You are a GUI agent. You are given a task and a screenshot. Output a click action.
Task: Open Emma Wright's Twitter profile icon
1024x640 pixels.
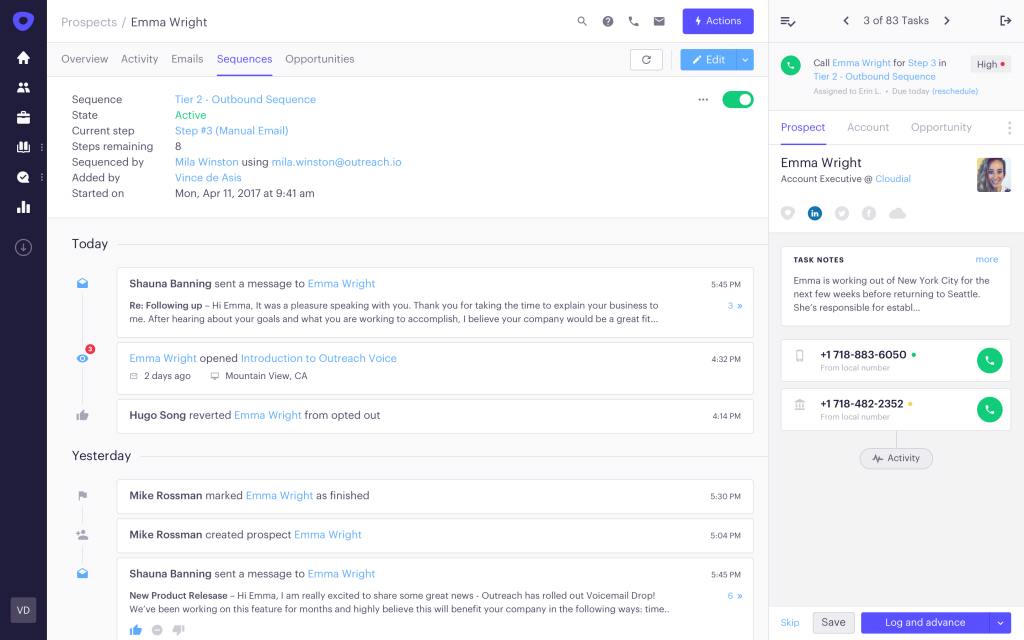coord(842,214)
